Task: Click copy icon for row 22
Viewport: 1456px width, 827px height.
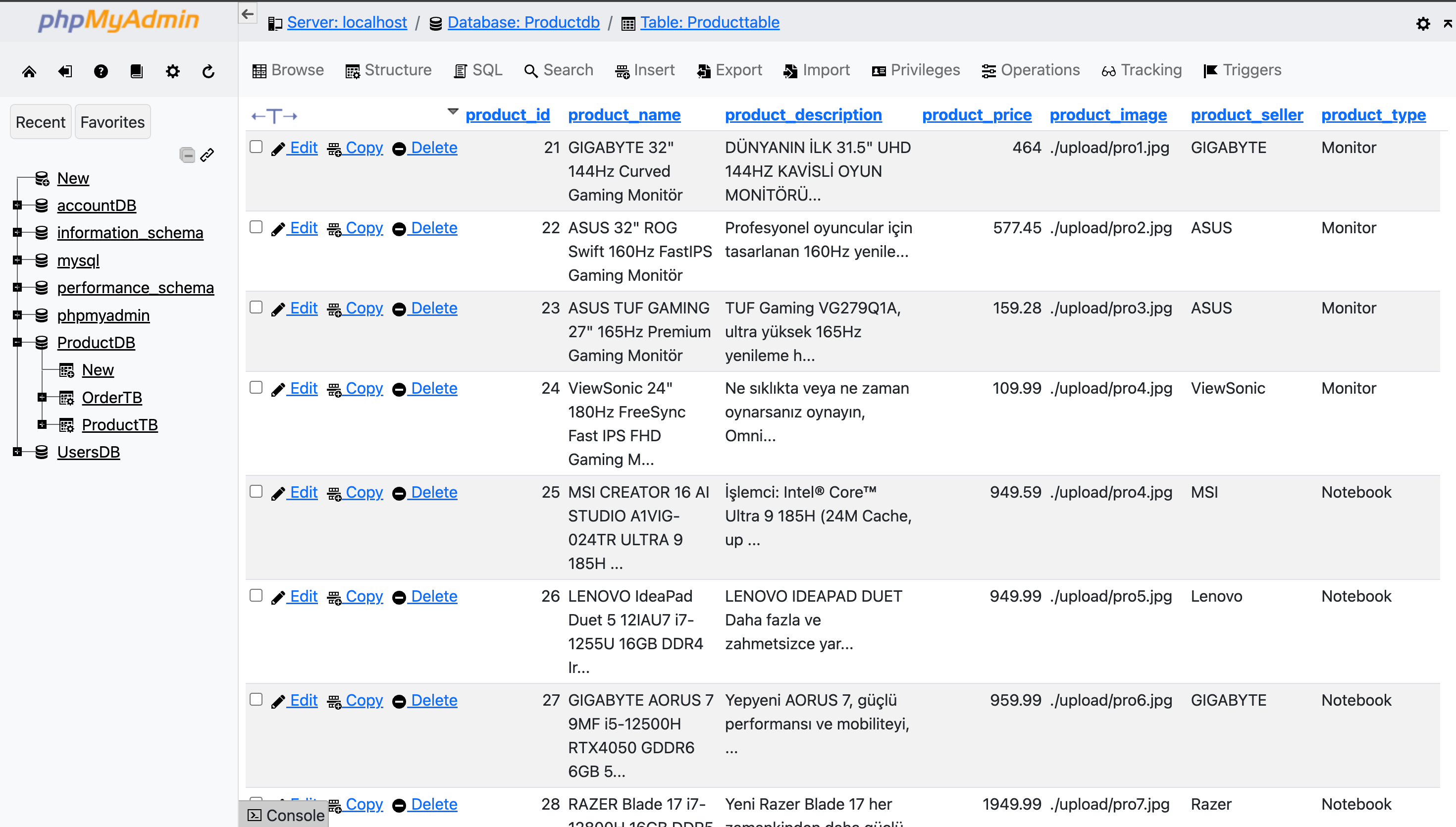Action: coord(334,229)
